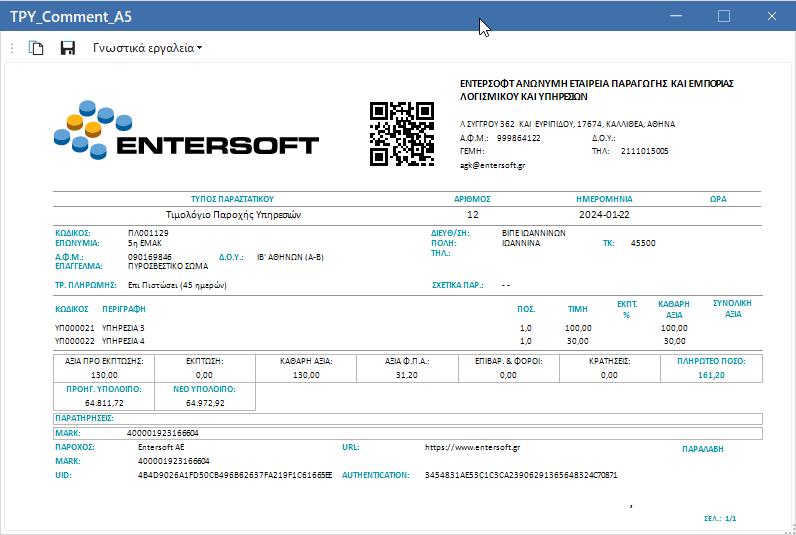Click the Entersoft logo image
Screen dimensions: 796x535
(186, 130)
